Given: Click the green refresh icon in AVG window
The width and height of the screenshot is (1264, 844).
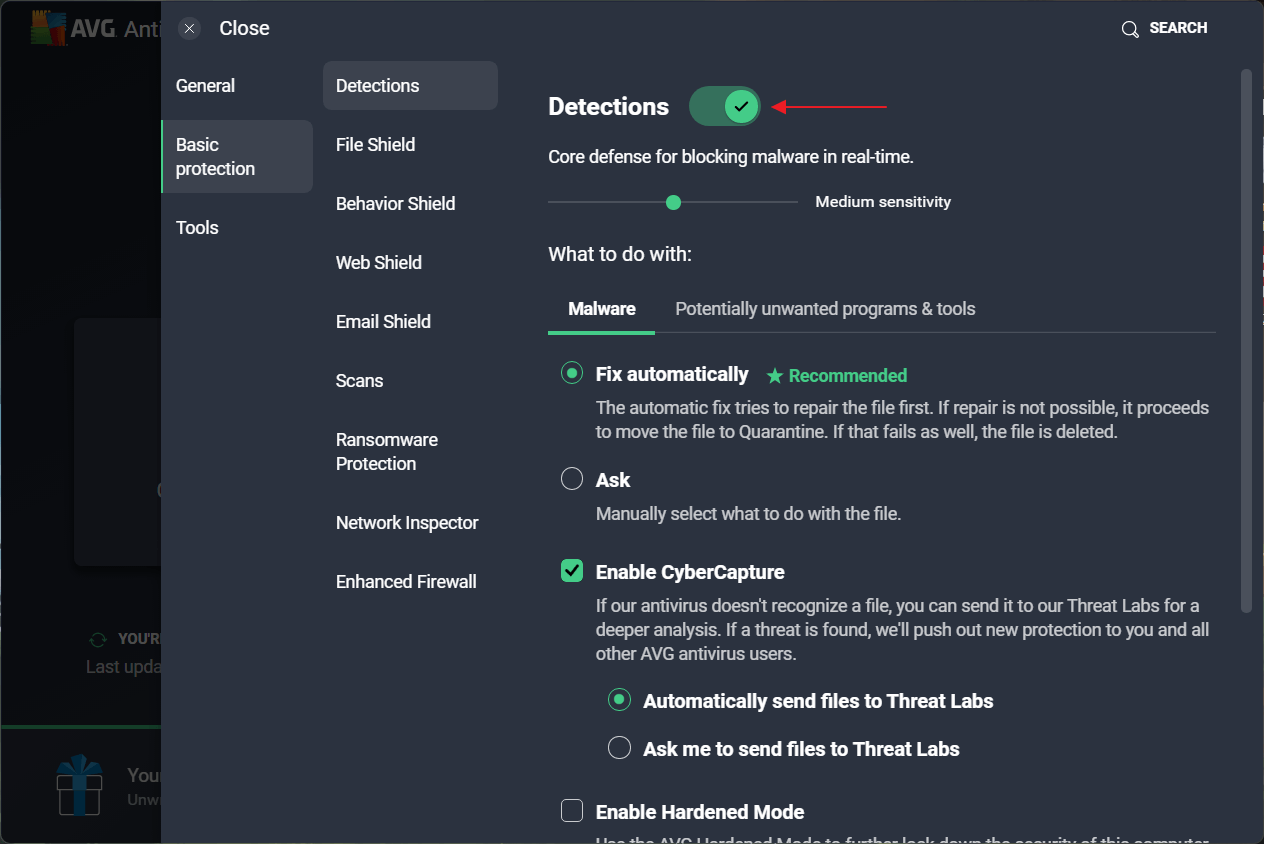Looking at the screenshot, I should pos(98,639).
